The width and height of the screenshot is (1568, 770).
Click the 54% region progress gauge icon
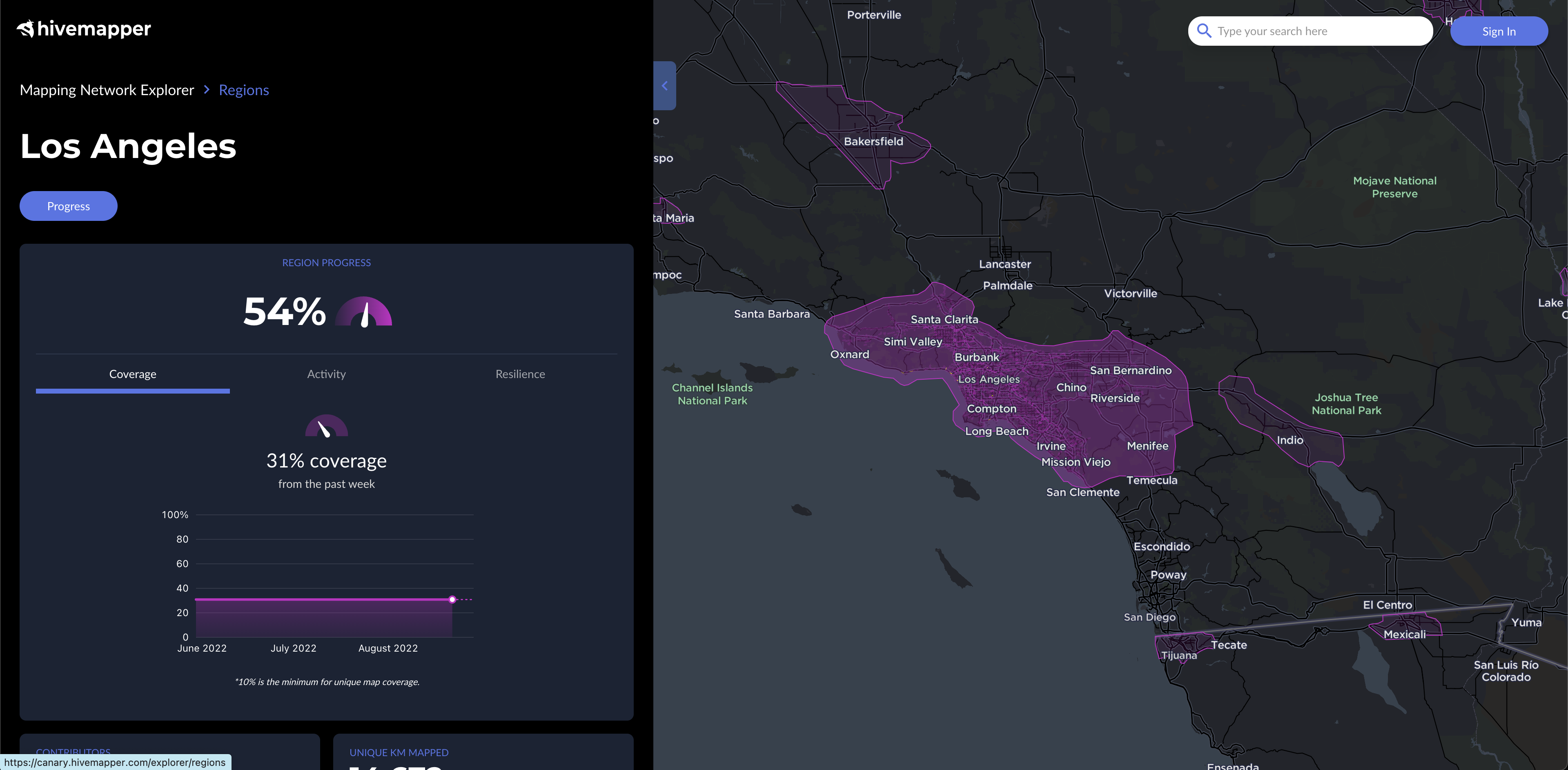click(x=364, y=312)
